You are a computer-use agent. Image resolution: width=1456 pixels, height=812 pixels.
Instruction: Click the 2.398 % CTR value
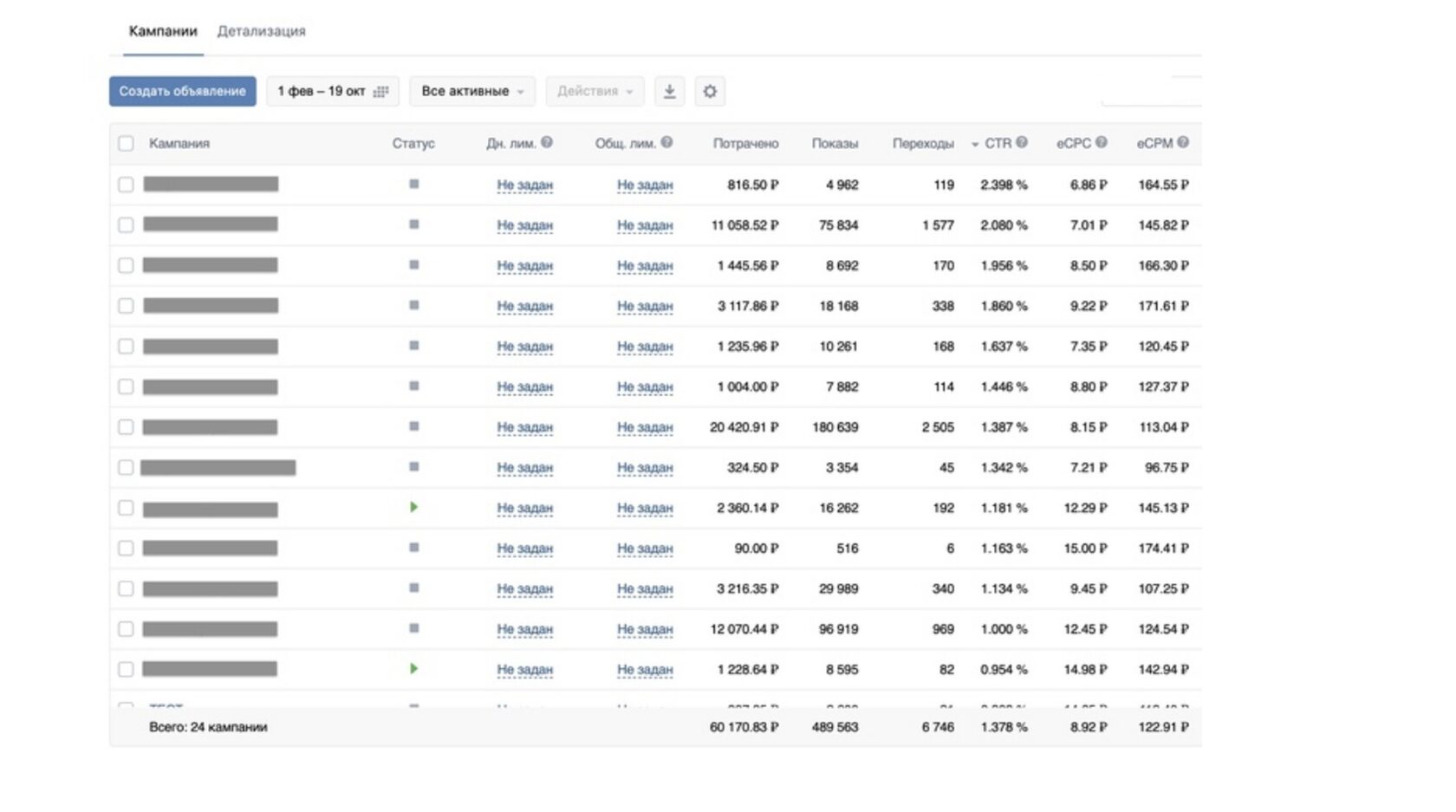pos(1004,185)
